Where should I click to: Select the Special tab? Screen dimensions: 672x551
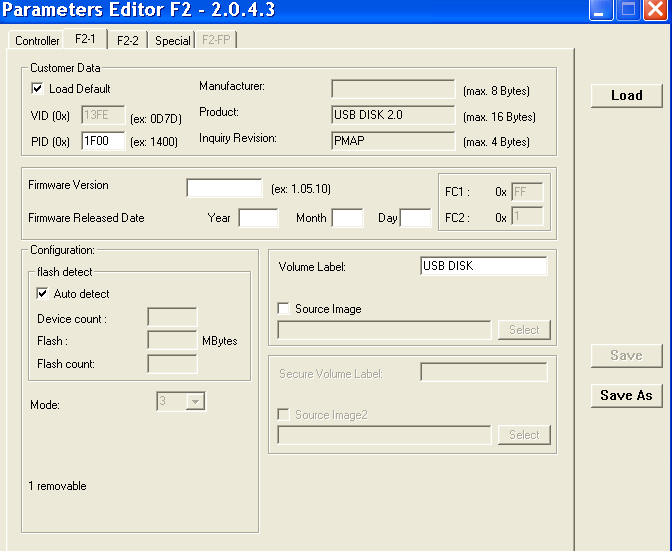[172, 41]
